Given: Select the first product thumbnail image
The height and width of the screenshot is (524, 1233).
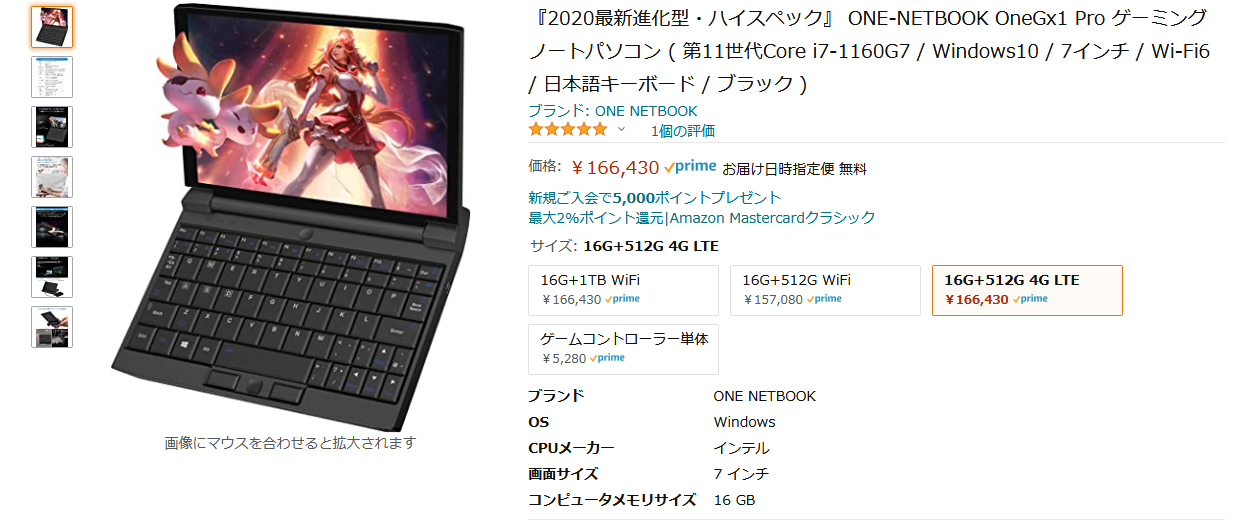Looking at the screenshot, I should [x=52, y=27].
